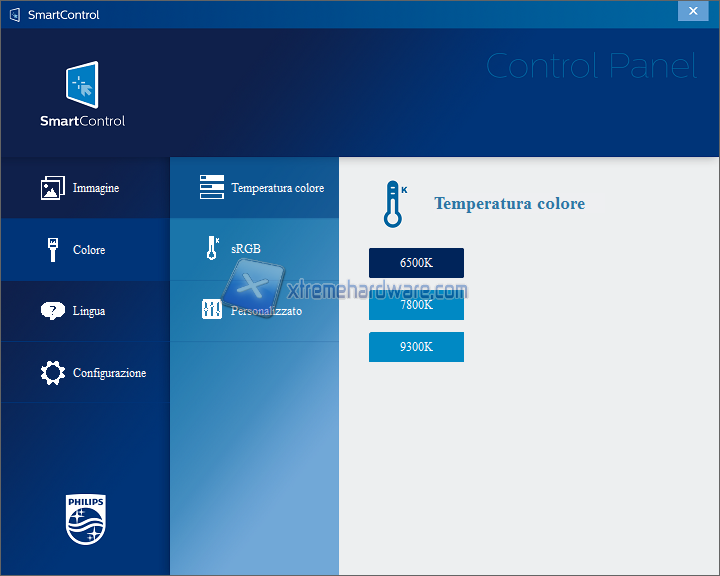Screen dimensions: 720x576
Task: Select the sRGB color mode
Action: point(246,249)
